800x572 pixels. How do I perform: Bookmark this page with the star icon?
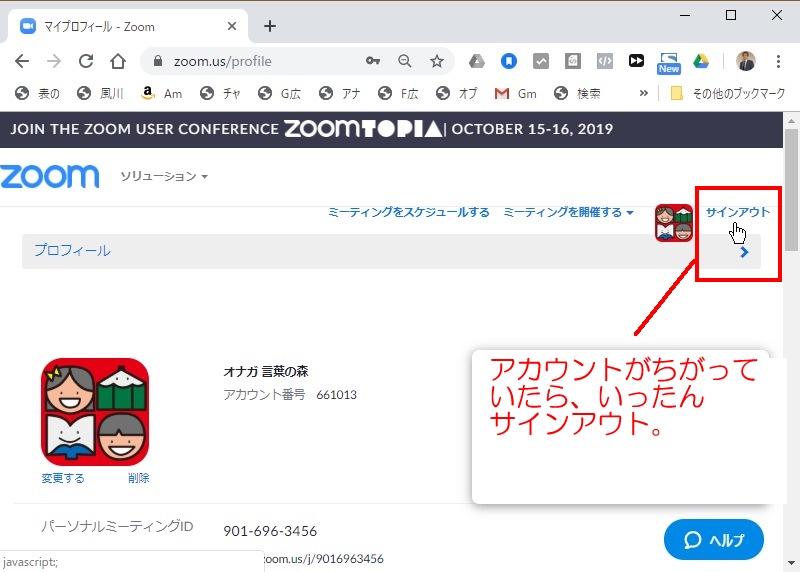pyautogui.click(x=437, y=61)
